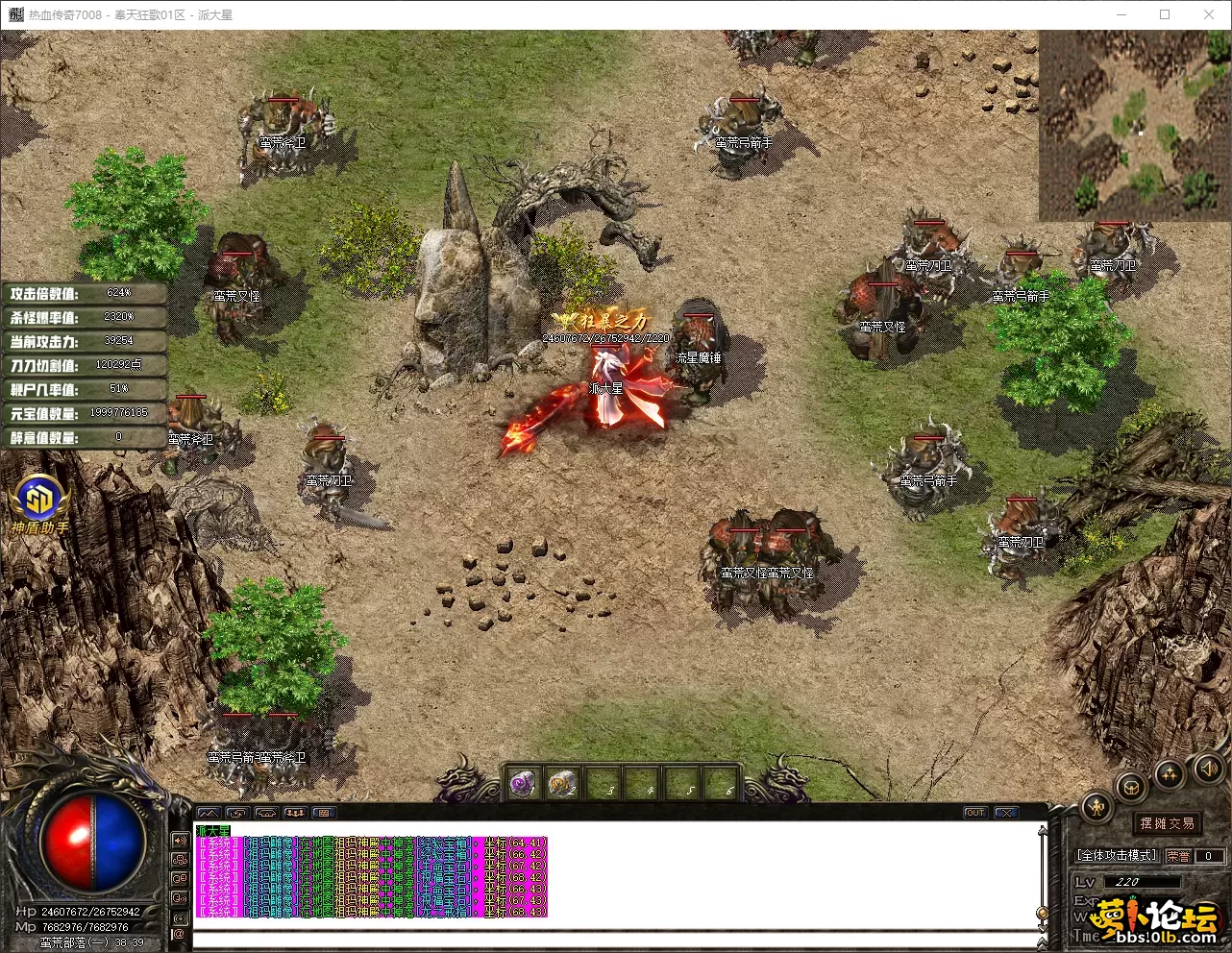Image resolution: width=1232 pixels, height=953 pixels.
Task: Open the bag inventory round icon
Action: click(x=1131, y=788)
